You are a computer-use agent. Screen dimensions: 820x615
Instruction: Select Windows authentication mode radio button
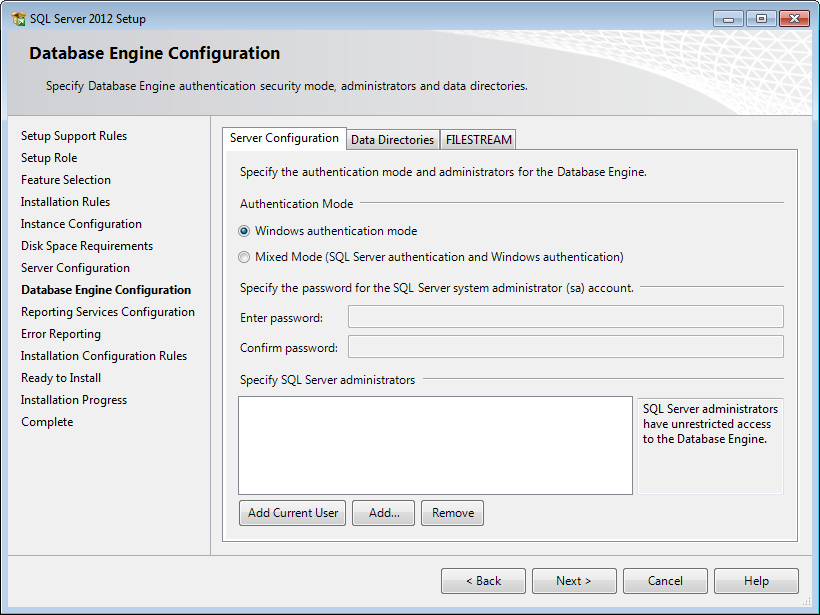click(x=245, y=231)
